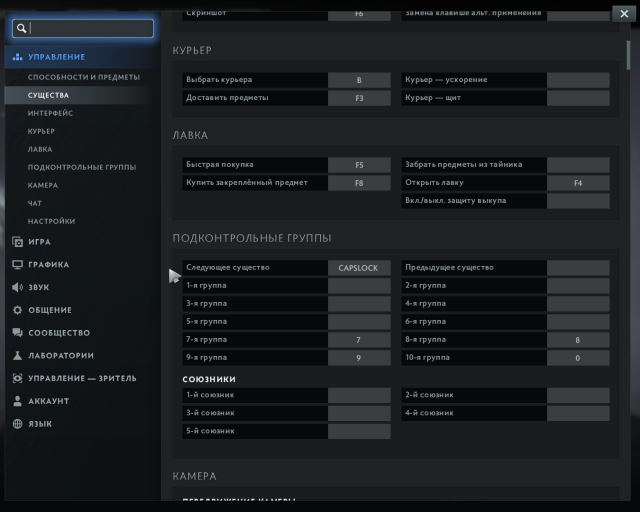
Task: Click the Управление category icon
Action: (x=17, y=57)
